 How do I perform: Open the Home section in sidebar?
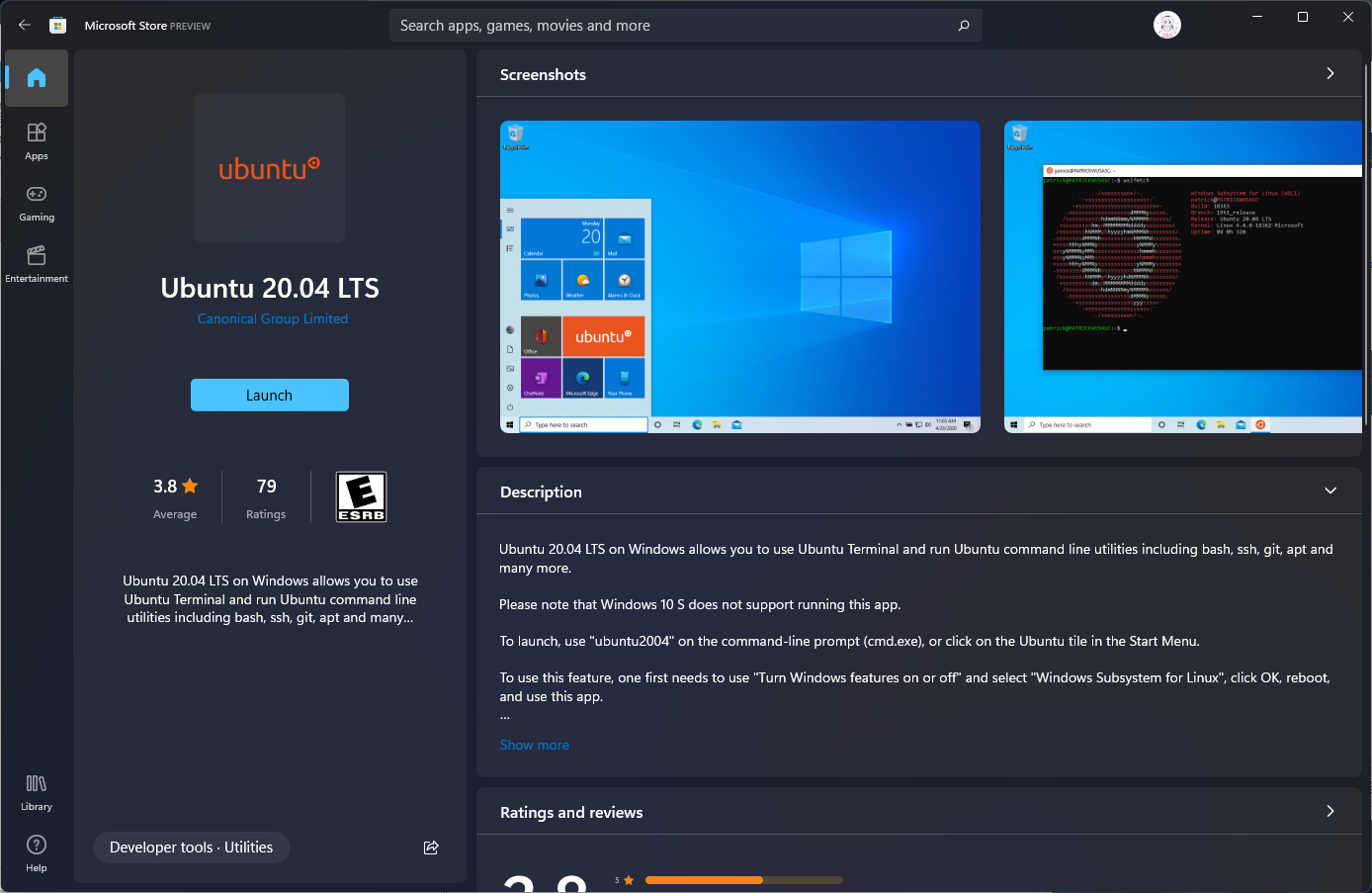(37, 78)
